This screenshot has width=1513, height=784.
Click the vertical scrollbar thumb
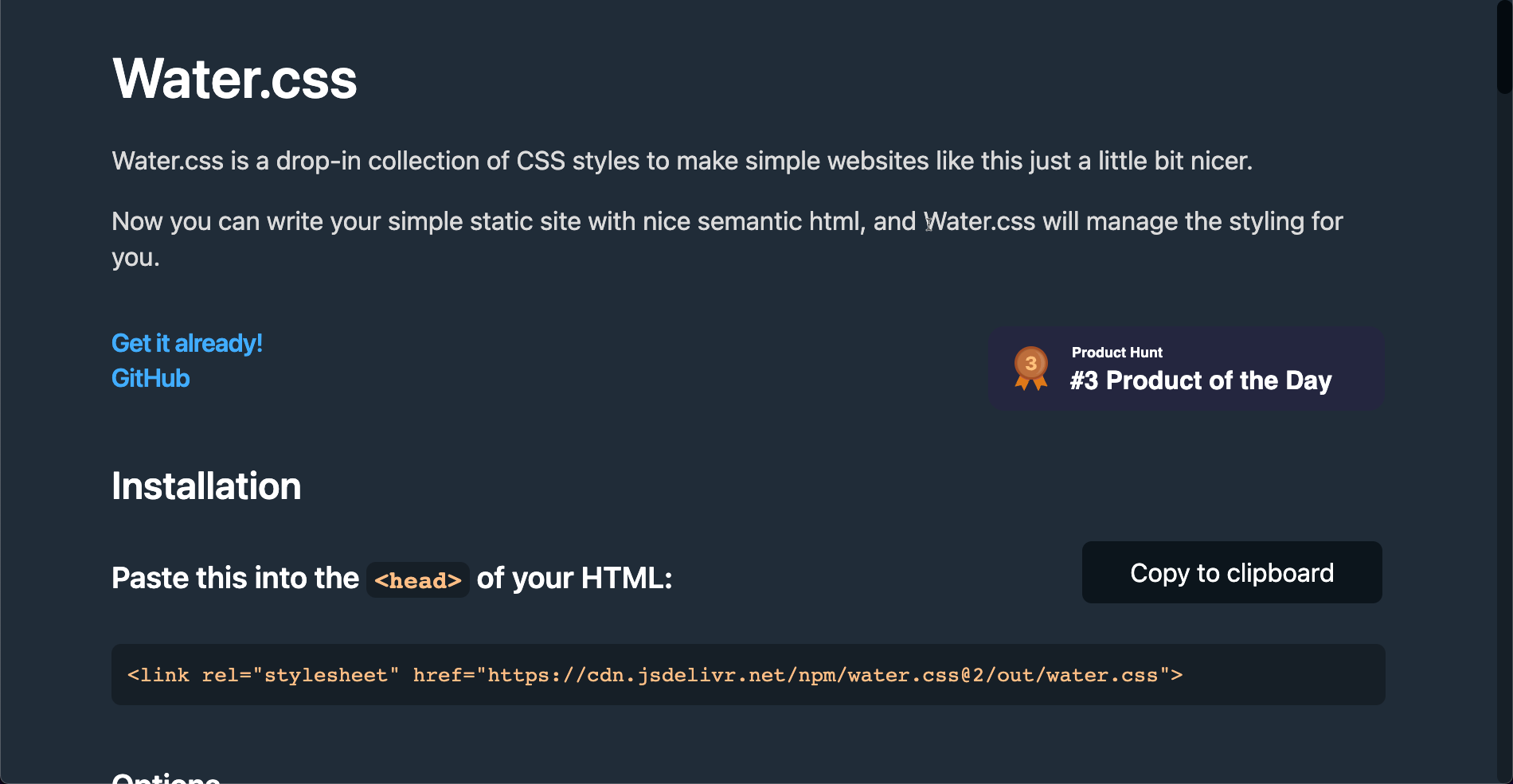(x=1504, y=48)
